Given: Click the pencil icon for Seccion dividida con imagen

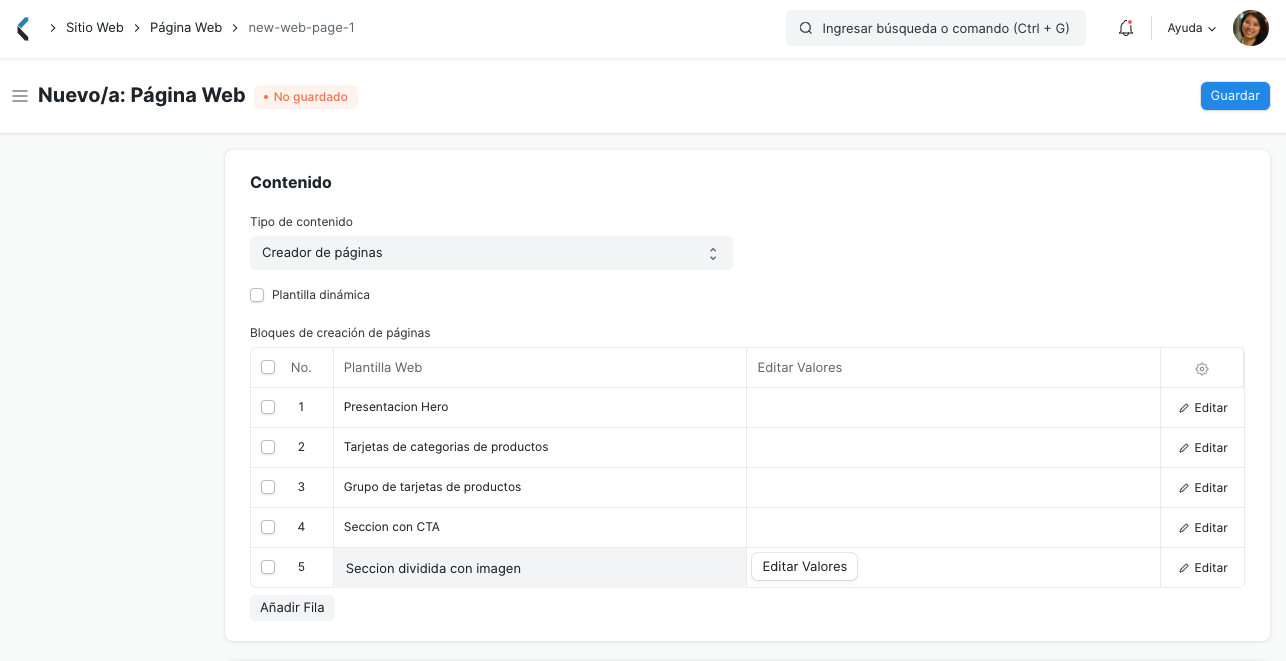Looking at the screenshot, I should coord(1183,567).
